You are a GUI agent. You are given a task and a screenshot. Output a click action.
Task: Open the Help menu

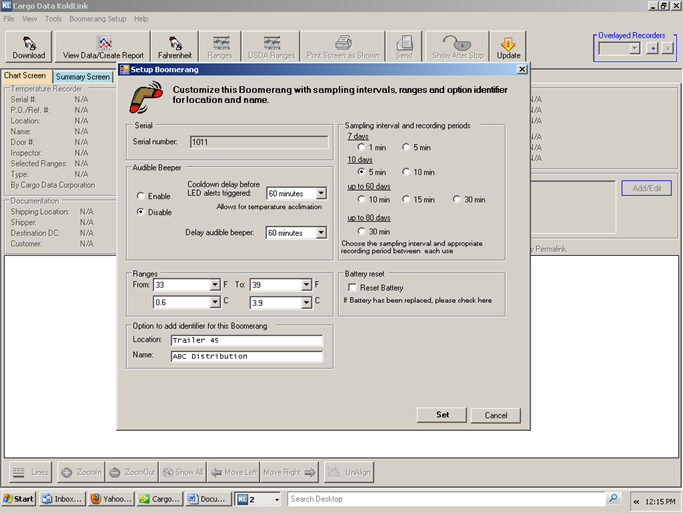(x=141, y=19)
